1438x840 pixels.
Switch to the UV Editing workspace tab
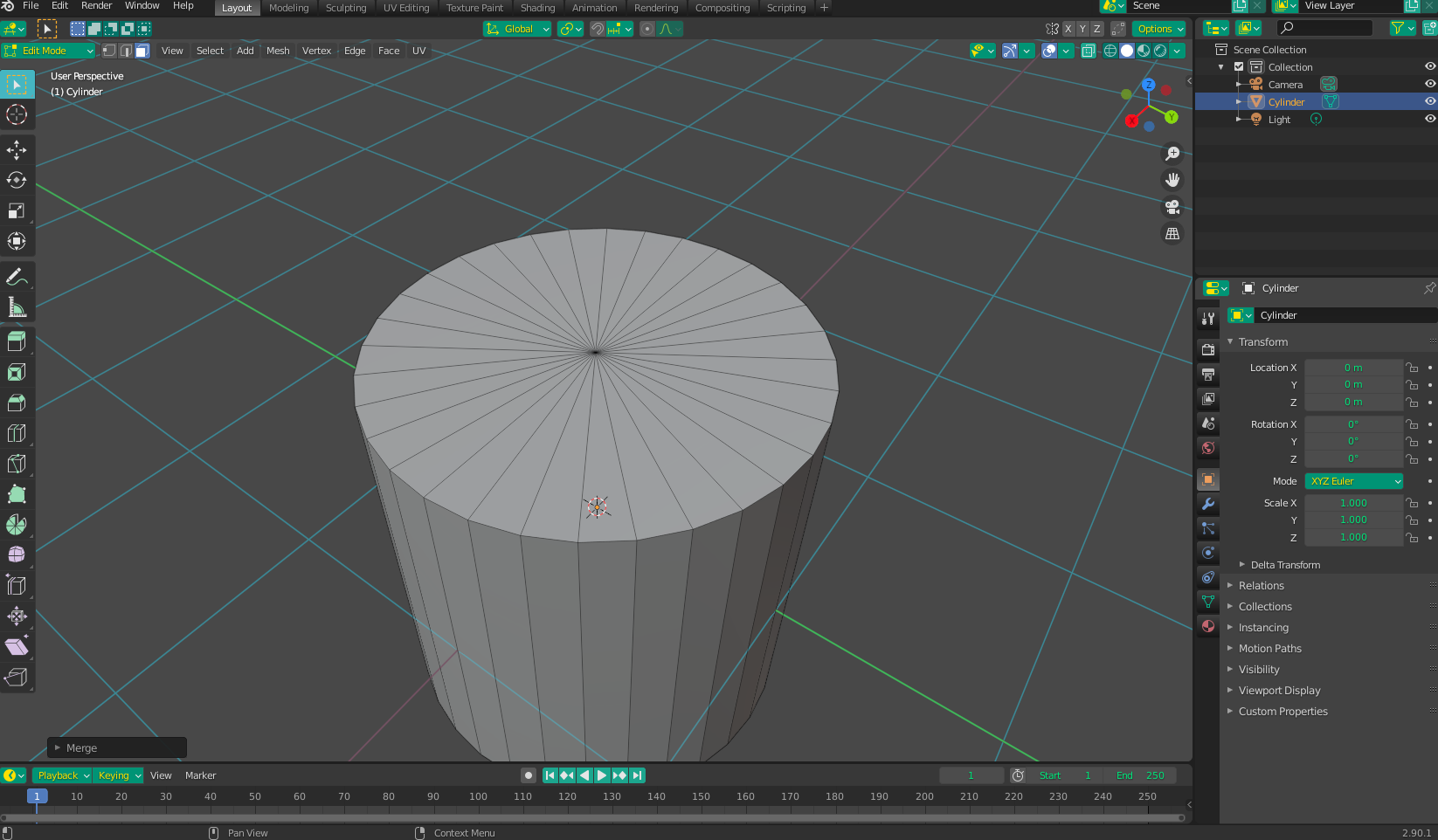406,8
